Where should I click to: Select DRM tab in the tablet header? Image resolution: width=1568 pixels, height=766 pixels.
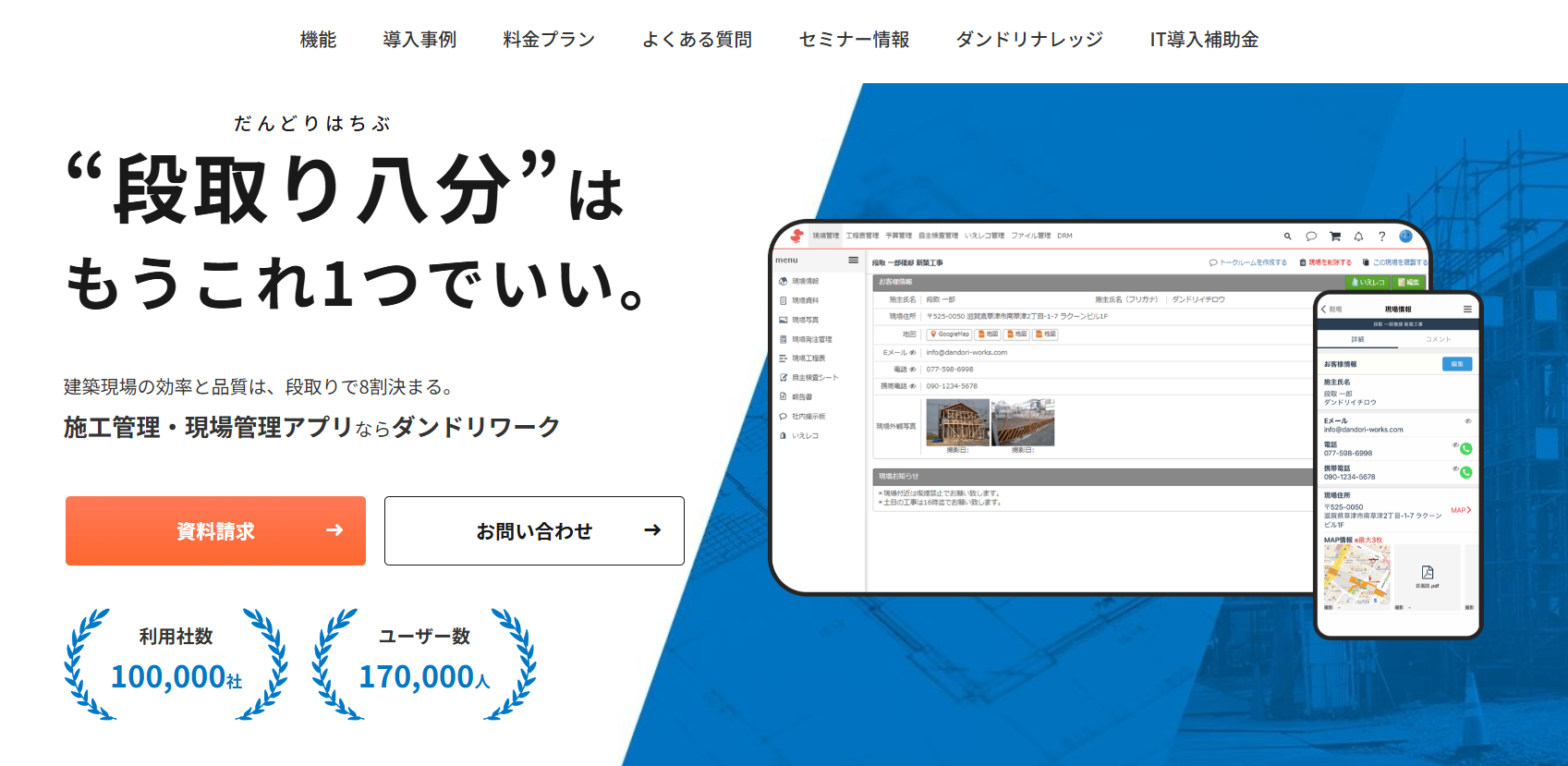click(x=1064, y=236)
